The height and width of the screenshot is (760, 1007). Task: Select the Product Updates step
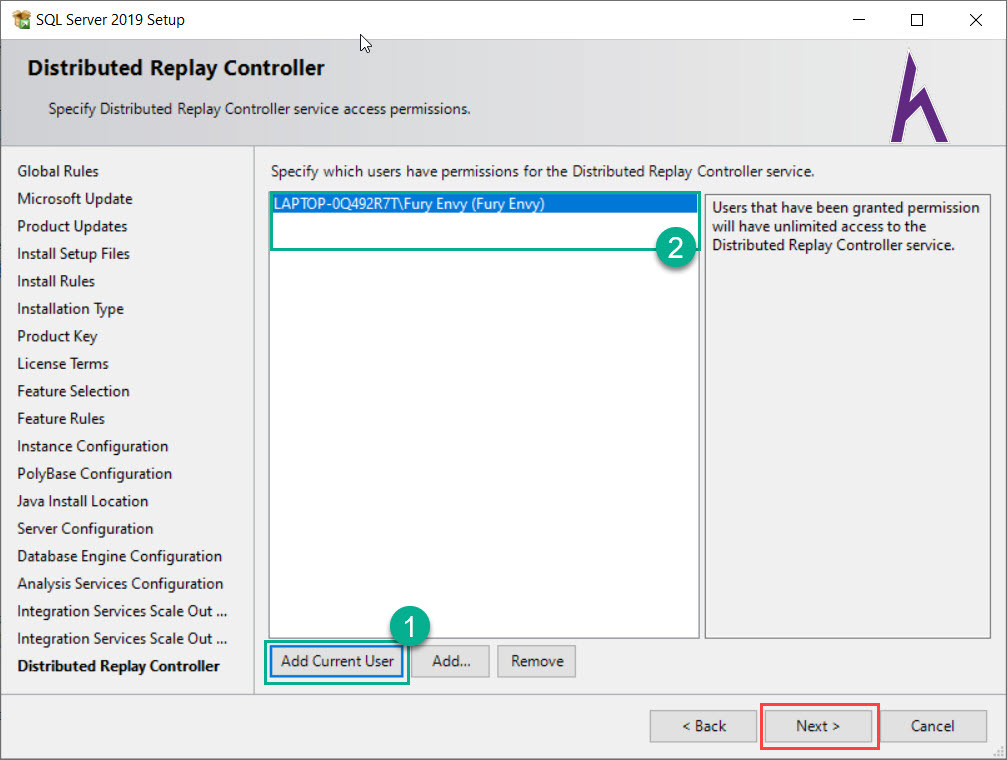[72, 227]
